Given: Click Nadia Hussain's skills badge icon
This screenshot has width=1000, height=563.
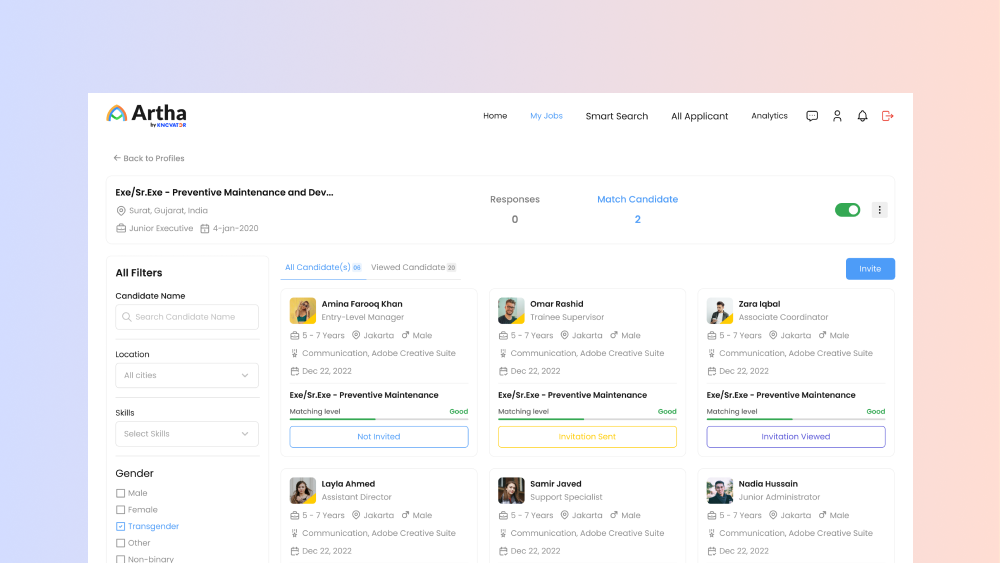Looking at the screenshot, I should click(711, 533).
